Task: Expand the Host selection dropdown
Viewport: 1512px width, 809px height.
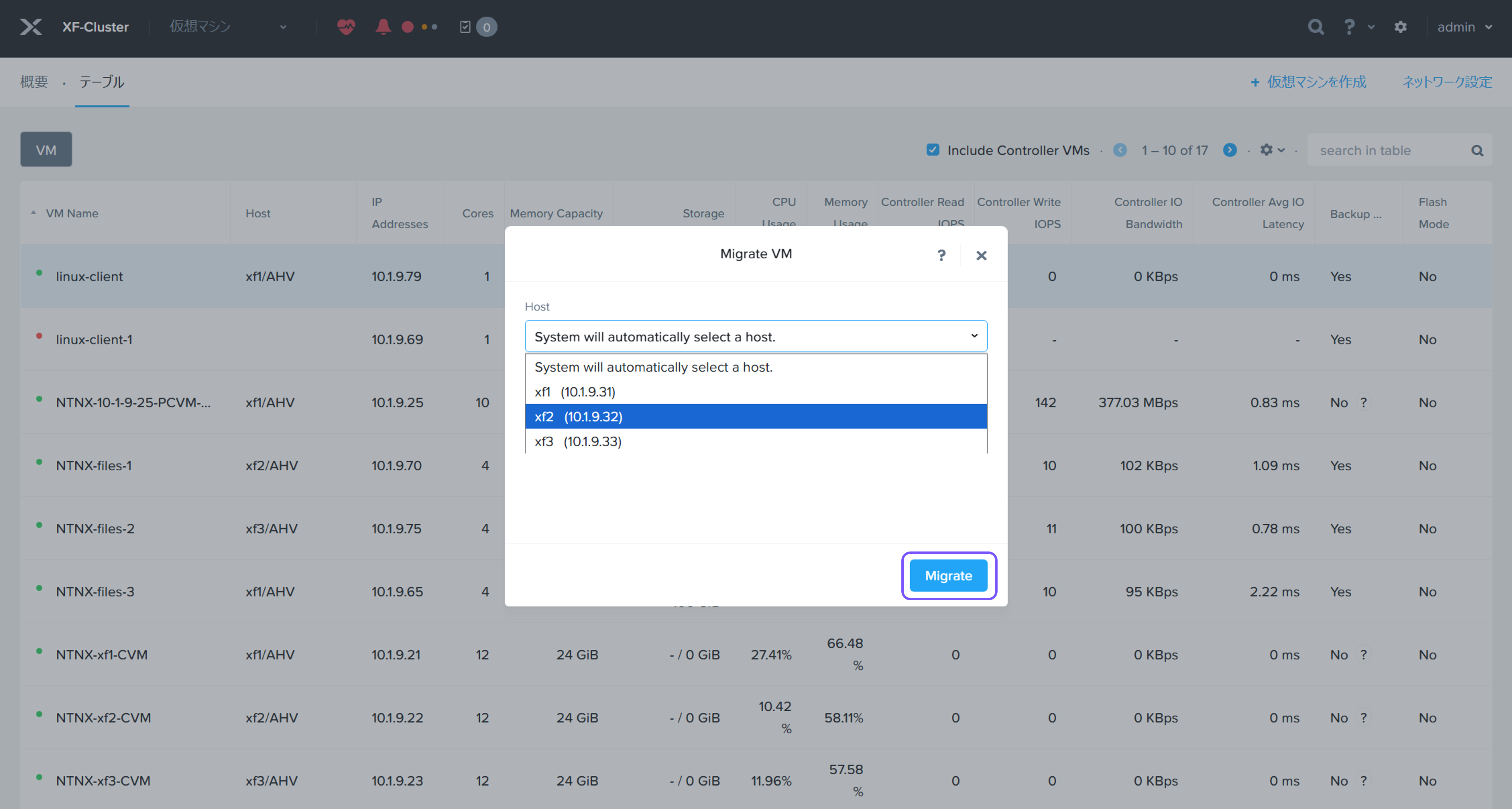Action: (x=755, y=336)
